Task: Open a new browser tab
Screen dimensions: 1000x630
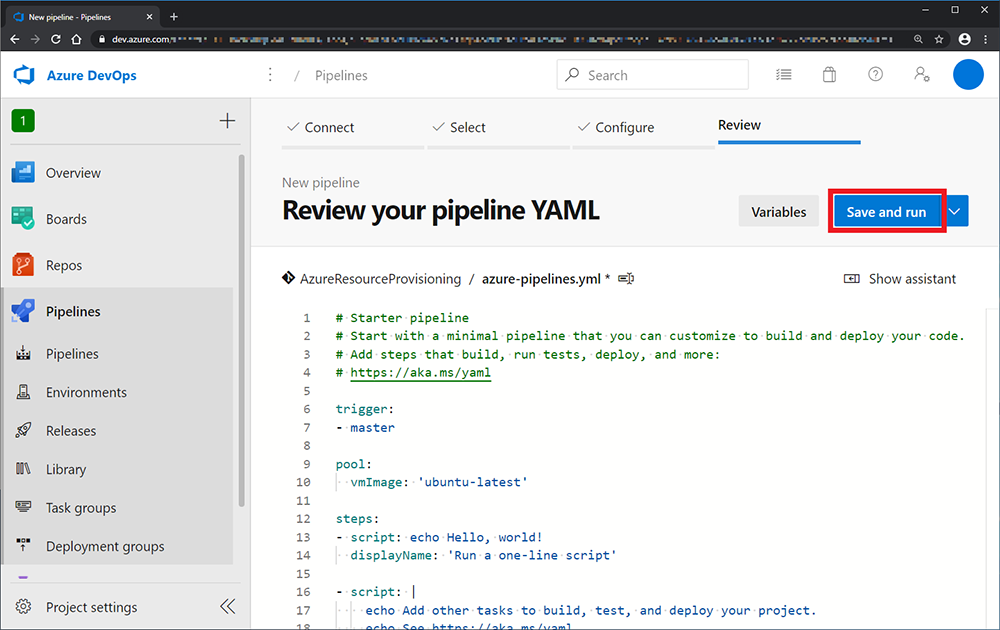Action: 173,17
